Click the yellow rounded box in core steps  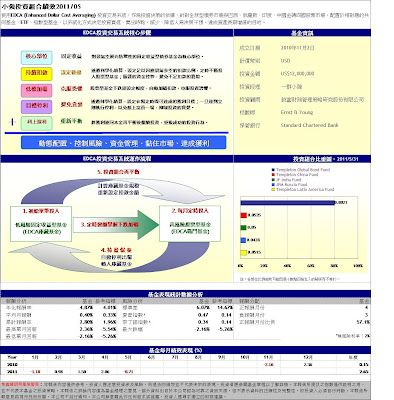click(37, 74)
